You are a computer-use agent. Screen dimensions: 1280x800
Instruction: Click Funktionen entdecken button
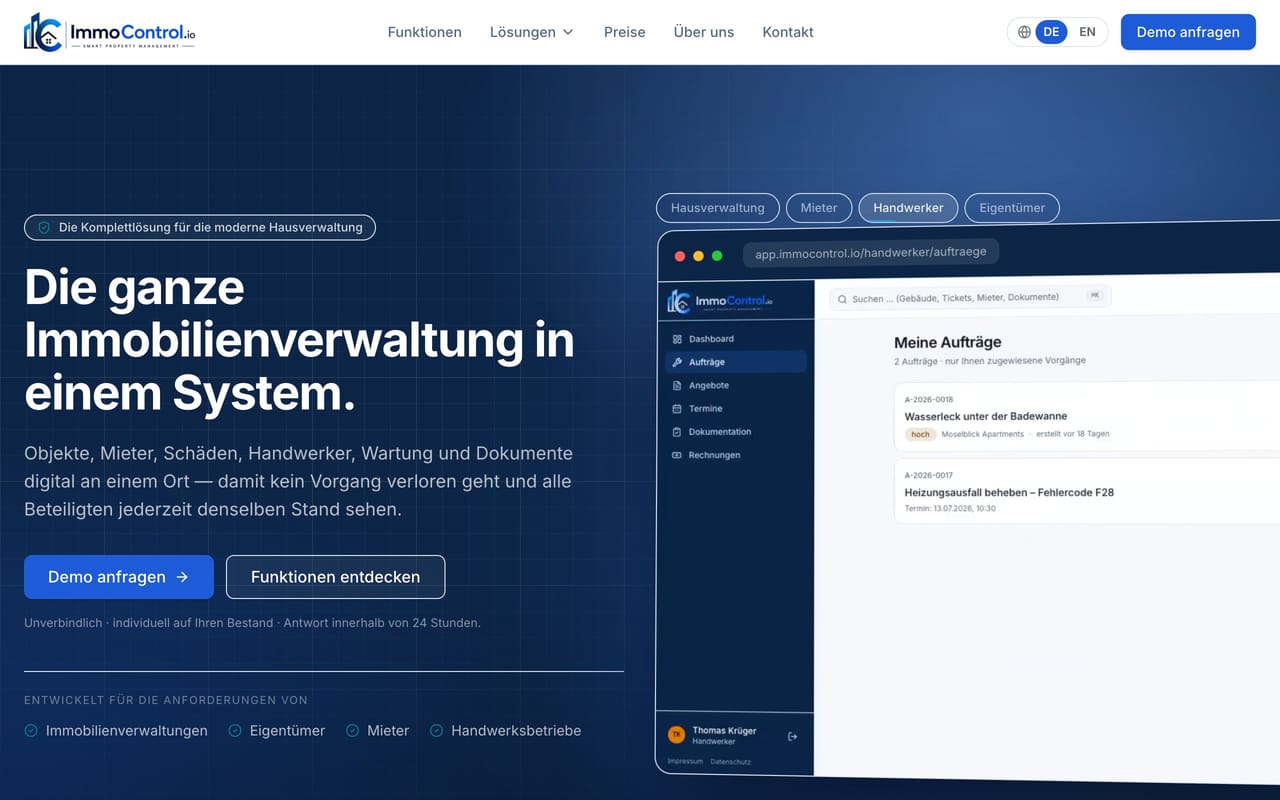tap(335, 577)
